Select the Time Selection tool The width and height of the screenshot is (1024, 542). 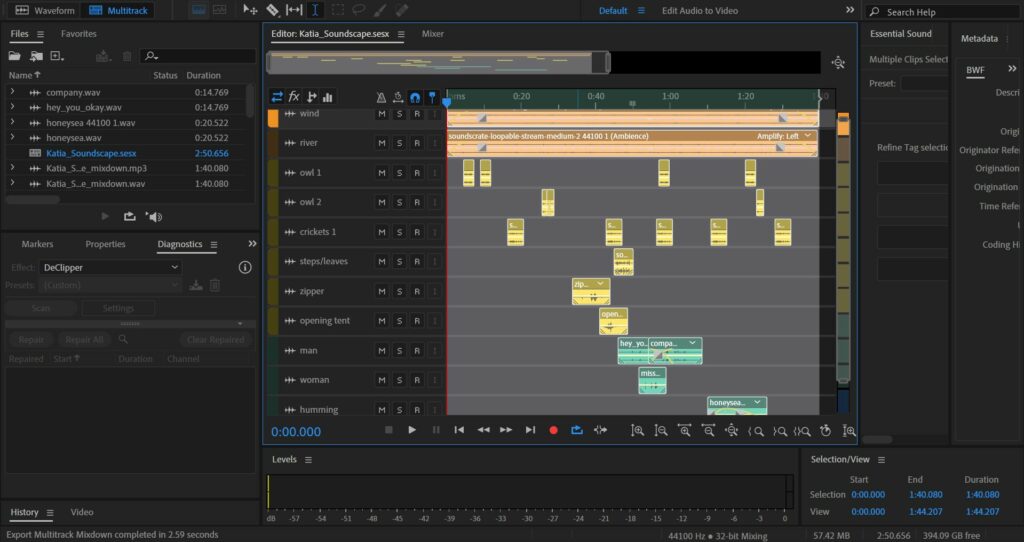[316, 10]
